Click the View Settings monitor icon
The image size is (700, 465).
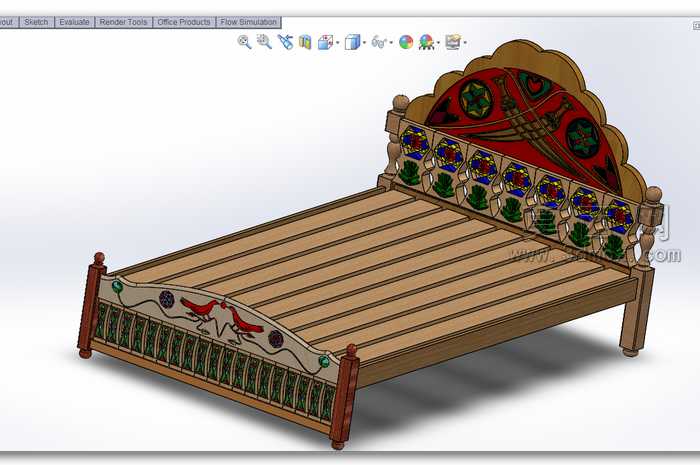pyautogui.click(x=453, y=42)
